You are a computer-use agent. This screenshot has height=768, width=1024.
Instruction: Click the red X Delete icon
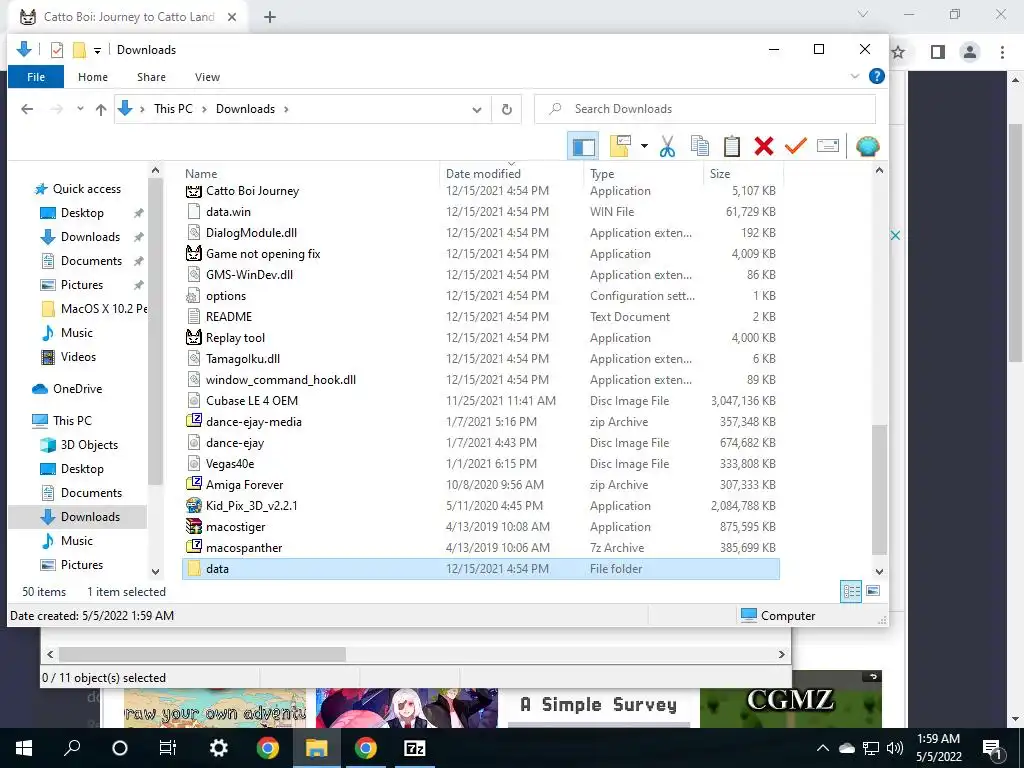[x=763, y=146]
